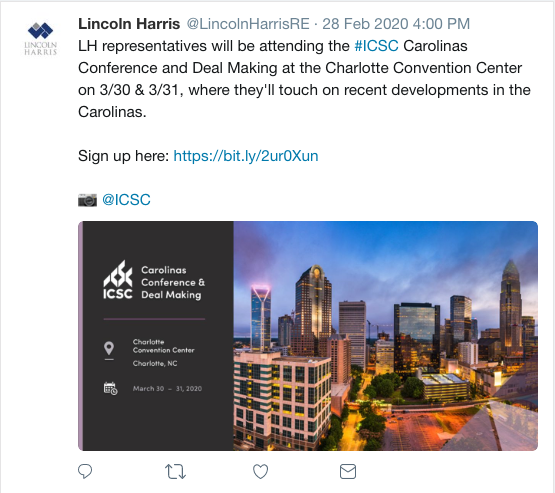Image resolution: width=555 pixels, height=493 pixels.
Task: Click the March 30 – 31, 2020 date text
Action: (167, 389)
